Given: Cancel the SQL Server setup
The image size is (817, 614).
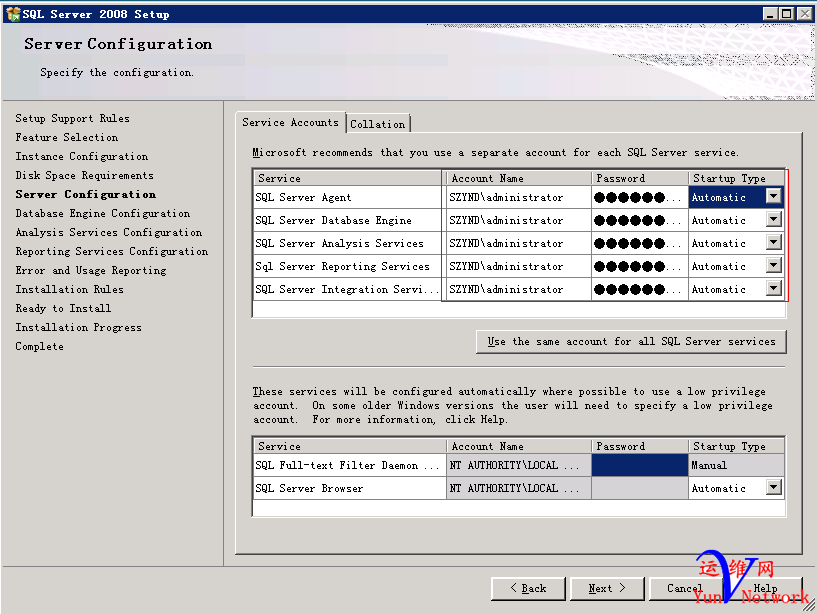Looking at the screenshot, I should coord(685,588).
